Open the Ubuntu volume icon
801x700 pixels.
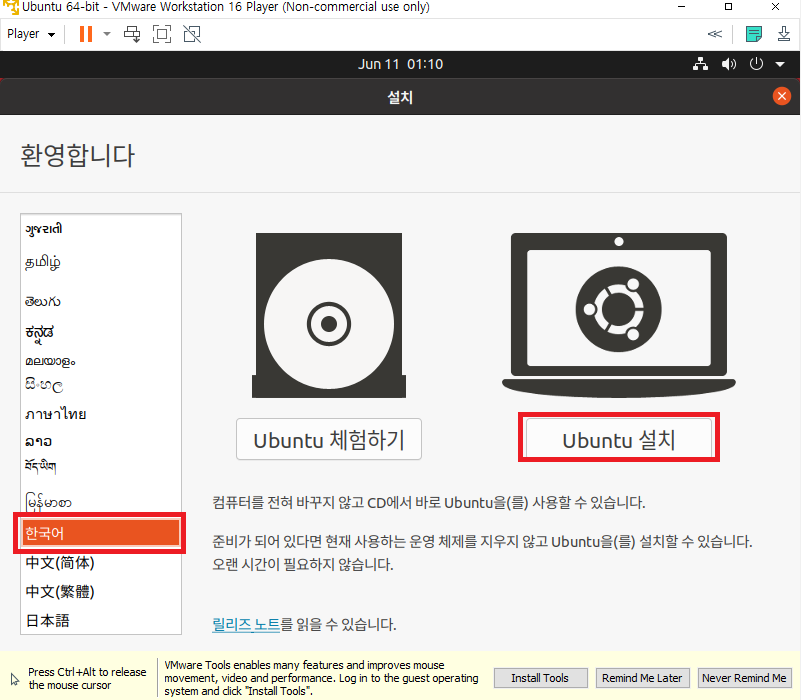click(728, 64)
